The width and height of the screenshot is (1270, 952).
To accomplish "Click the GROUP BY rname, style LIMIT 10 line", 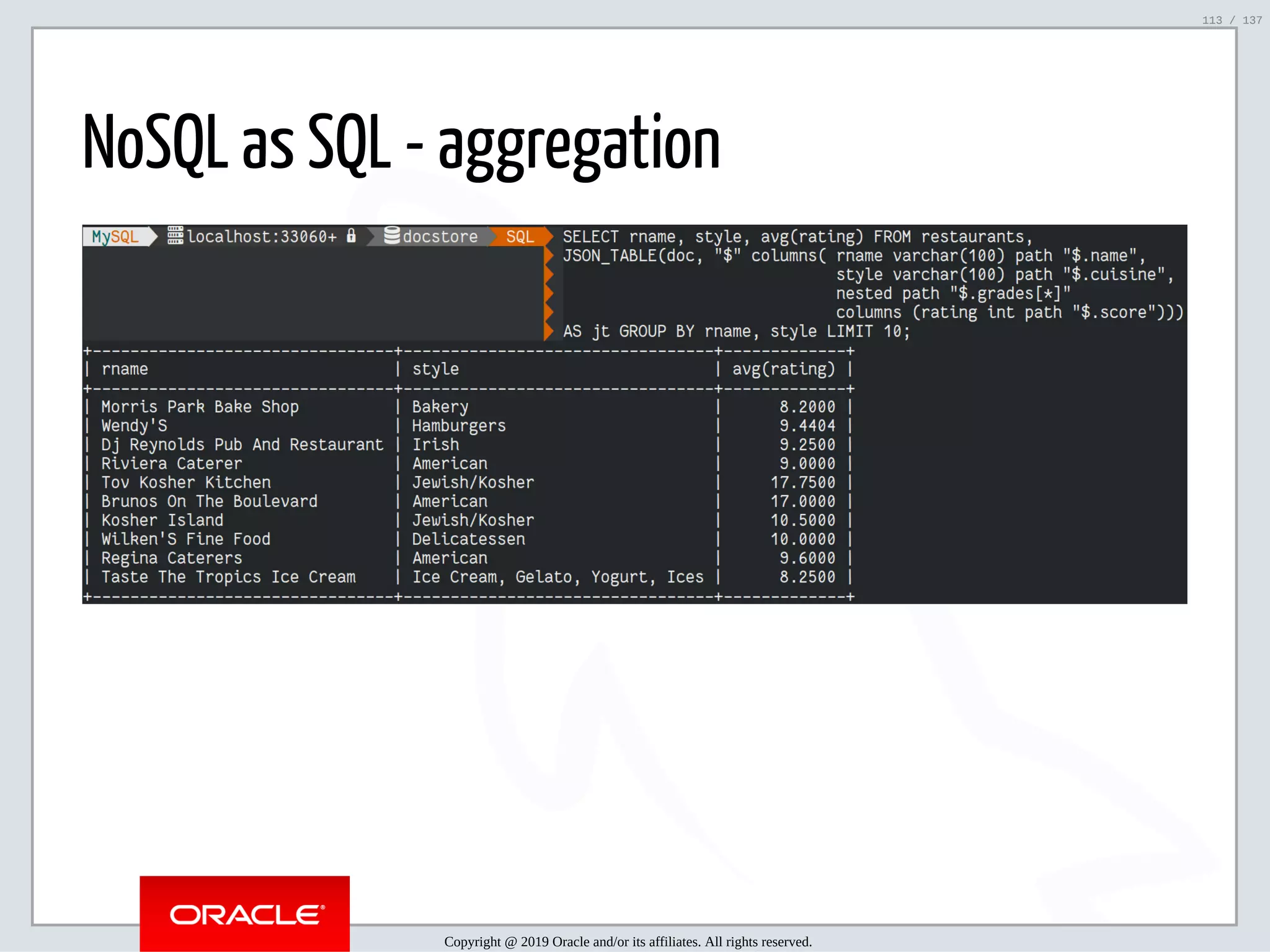I will (736, 332).
